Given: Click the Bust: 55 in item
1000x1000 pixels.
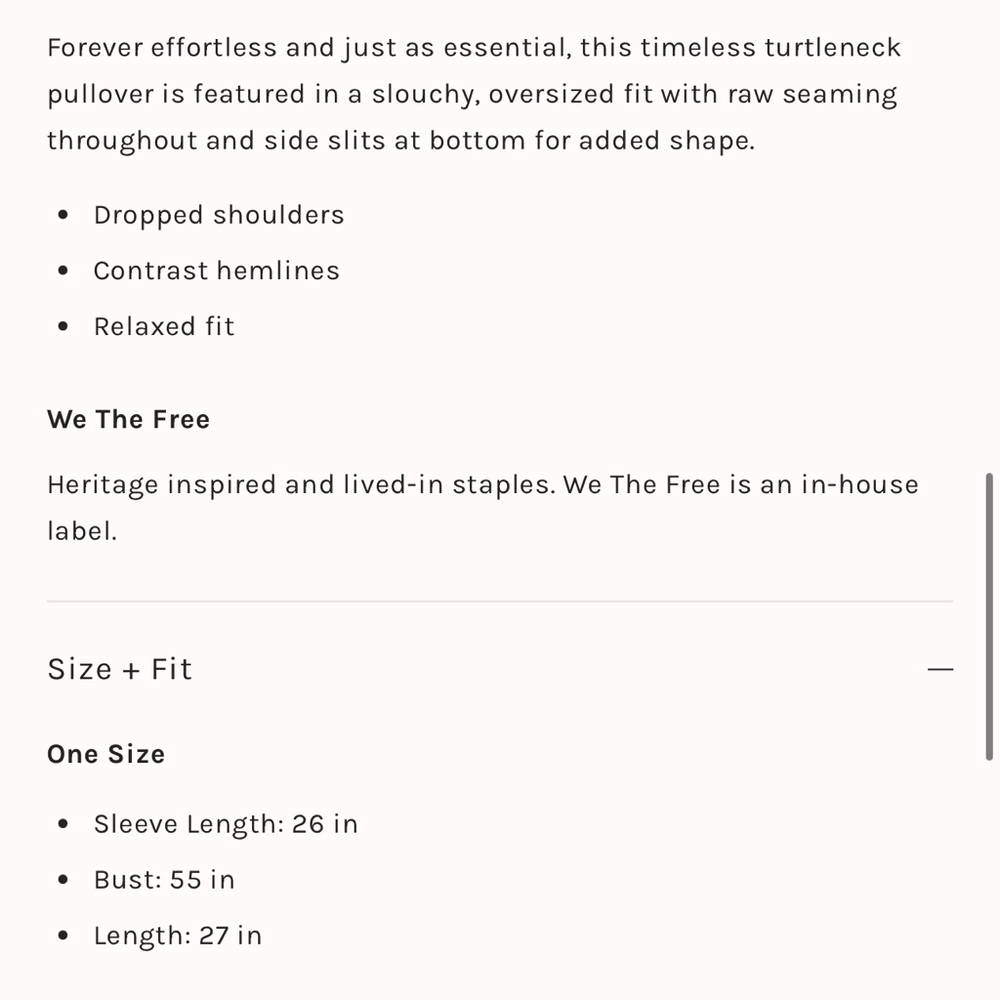Looking at the screenshot, I should 164,879.
